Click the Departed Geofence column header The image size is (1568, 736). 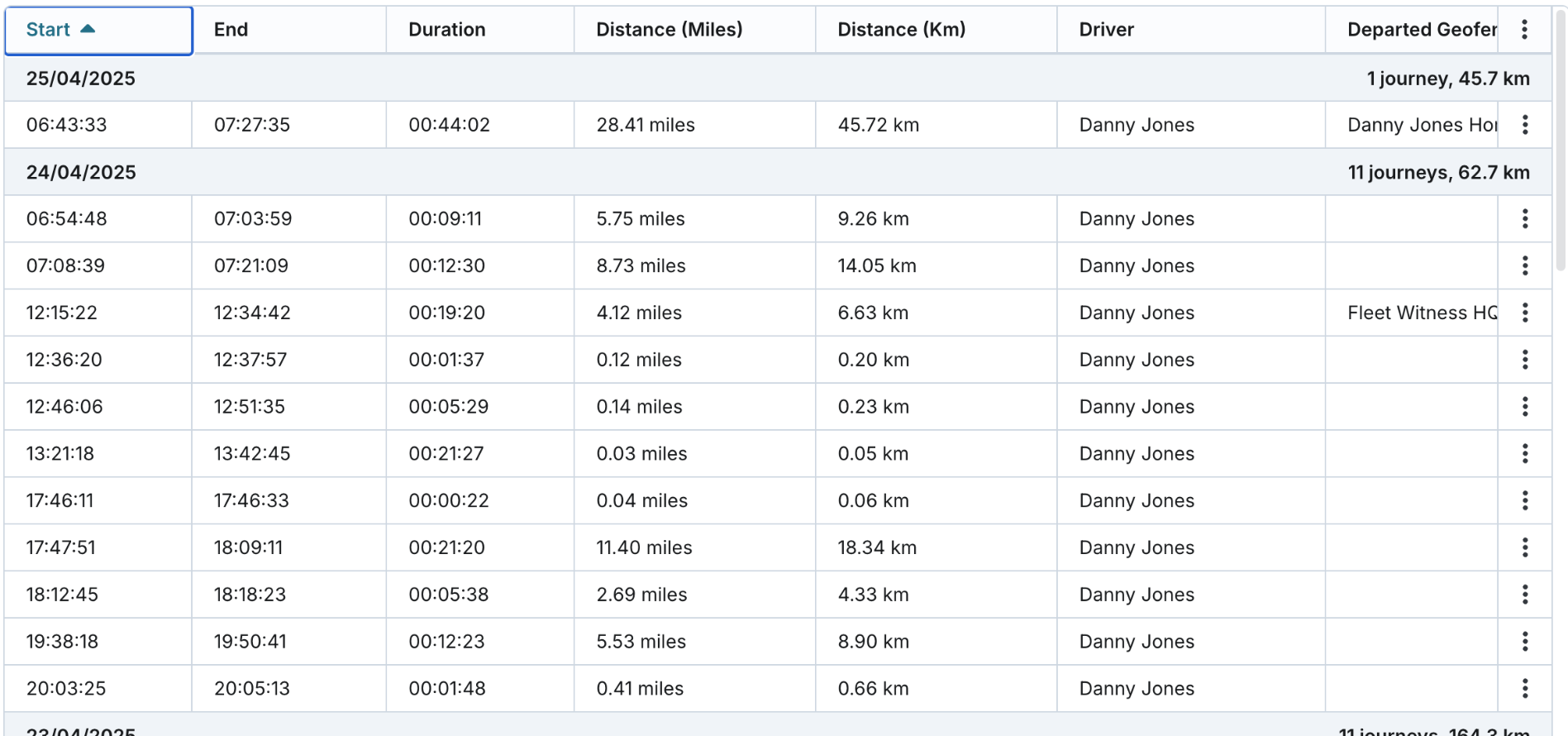pos(1421,30)
